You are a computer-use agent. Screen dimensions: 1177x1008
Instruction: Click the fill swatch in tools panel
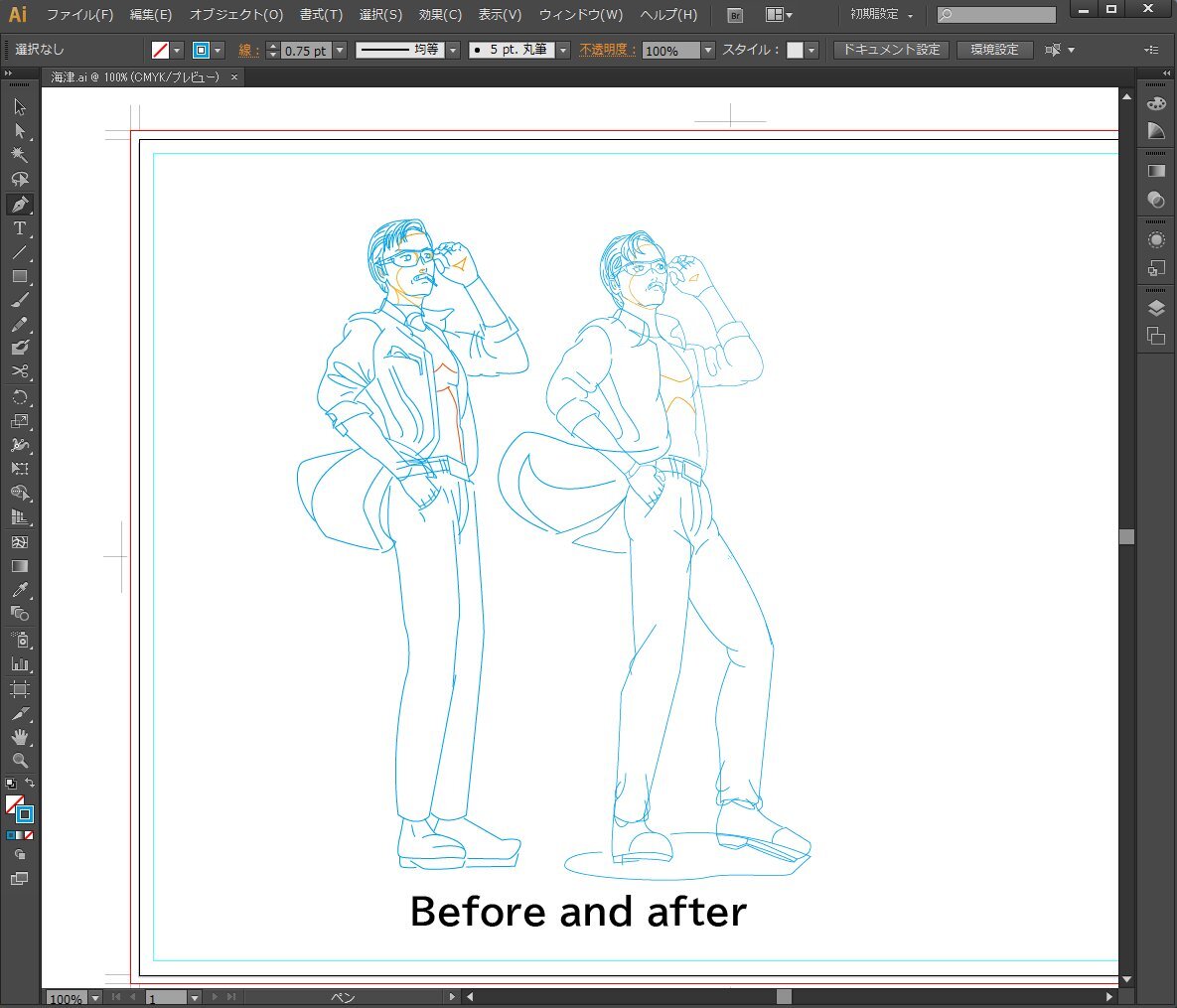pos(14,803)
